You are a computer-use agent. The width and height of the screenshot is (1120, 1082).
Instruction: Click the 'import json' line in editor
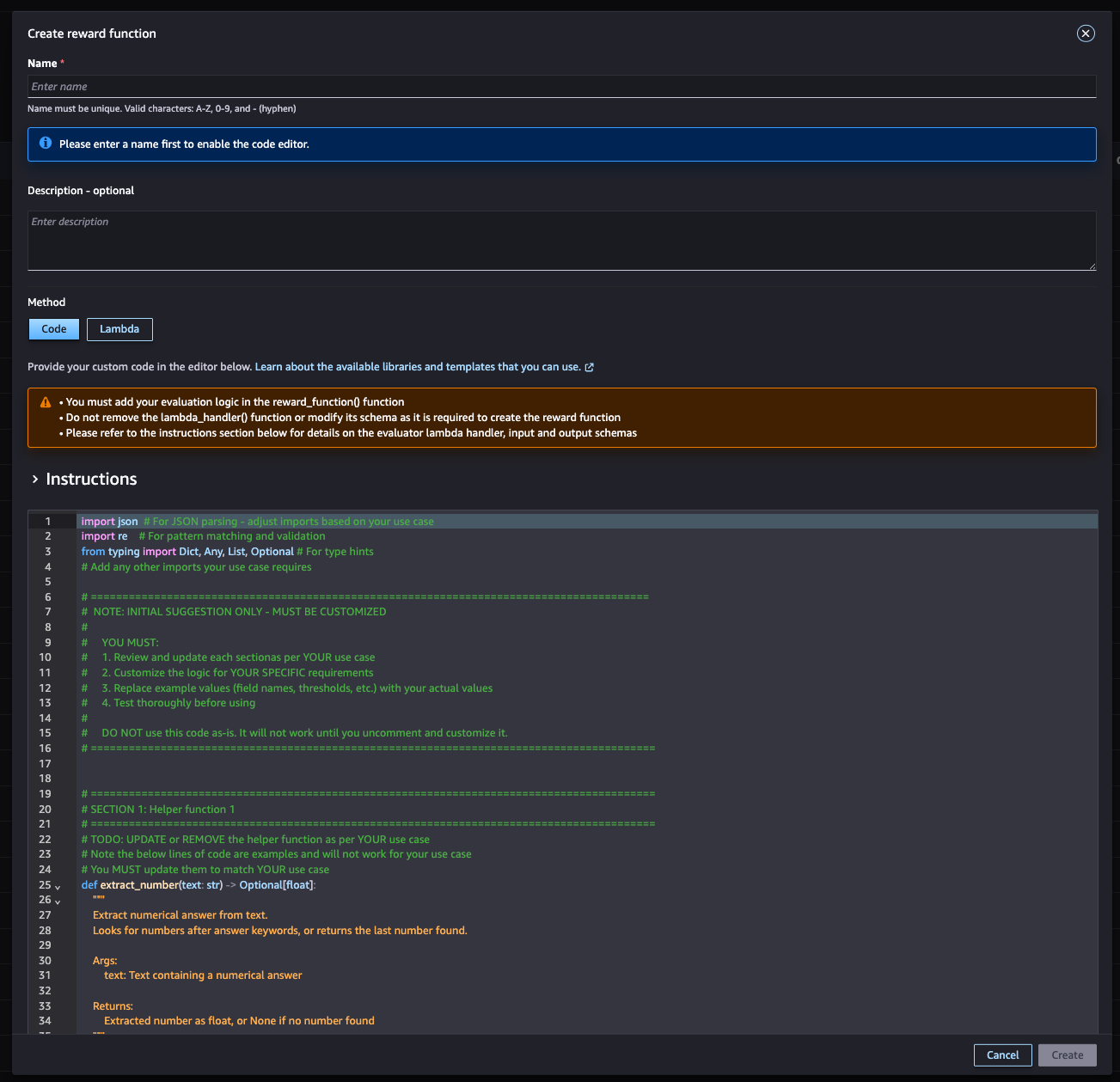258,522
